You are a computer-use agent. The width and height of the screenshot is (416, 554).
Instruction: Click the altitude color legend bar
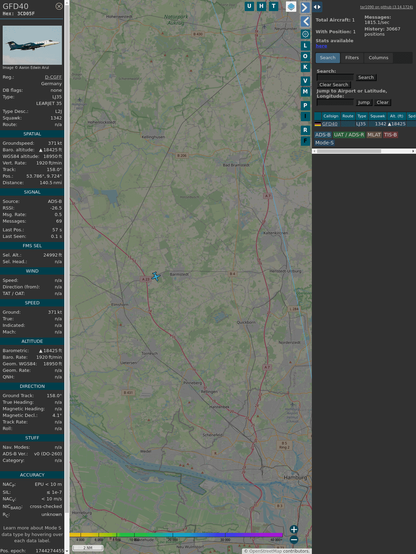pyautogui.click(x=176, y=535)
